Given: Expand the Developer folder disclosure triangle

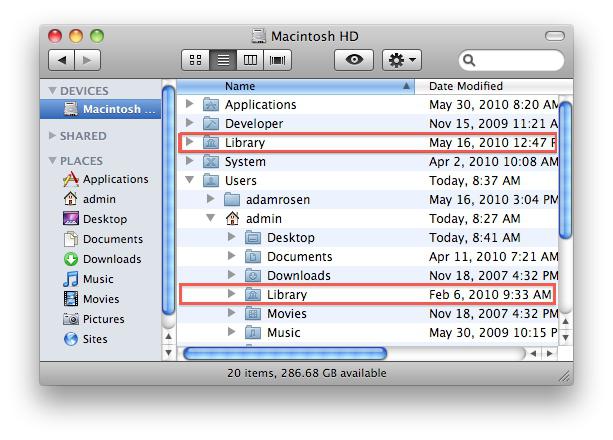Looking at the screenshot, I should click(190, 123).
